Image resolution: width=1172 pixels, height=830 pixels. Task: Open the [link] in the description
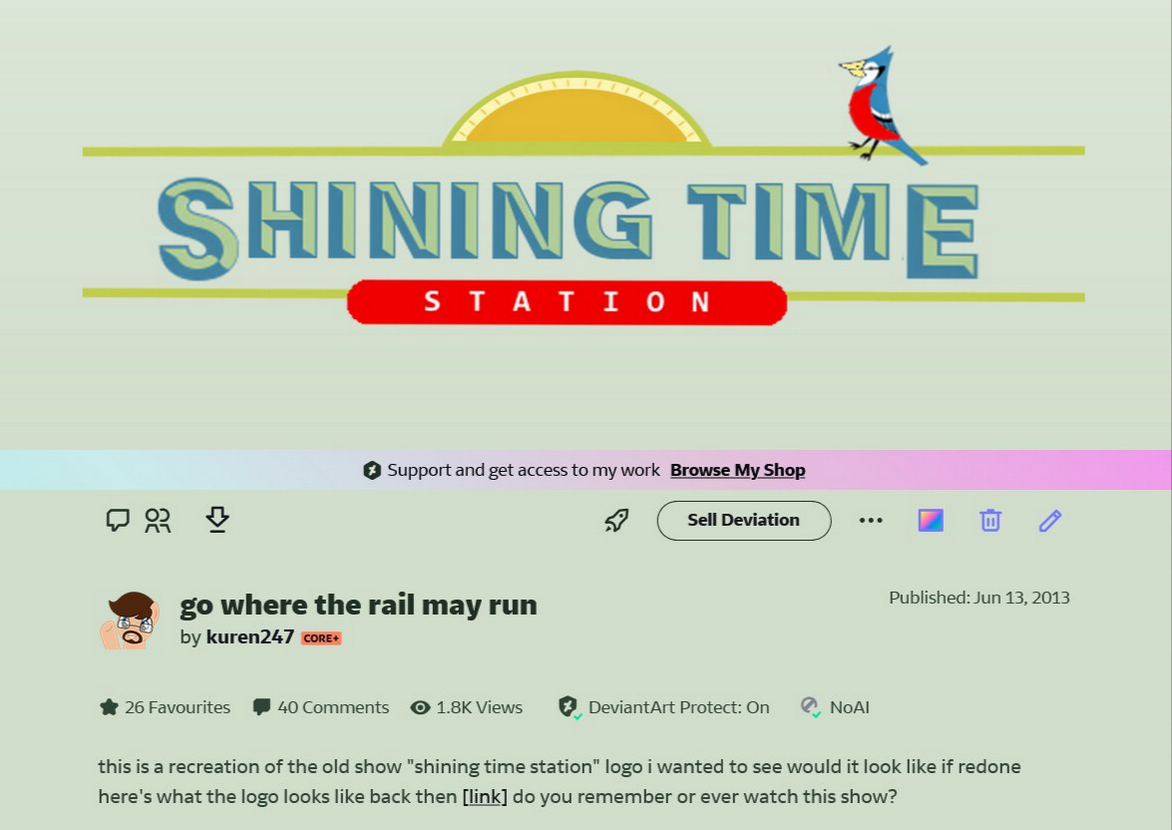pyautogui.click(x=485, y=797)
